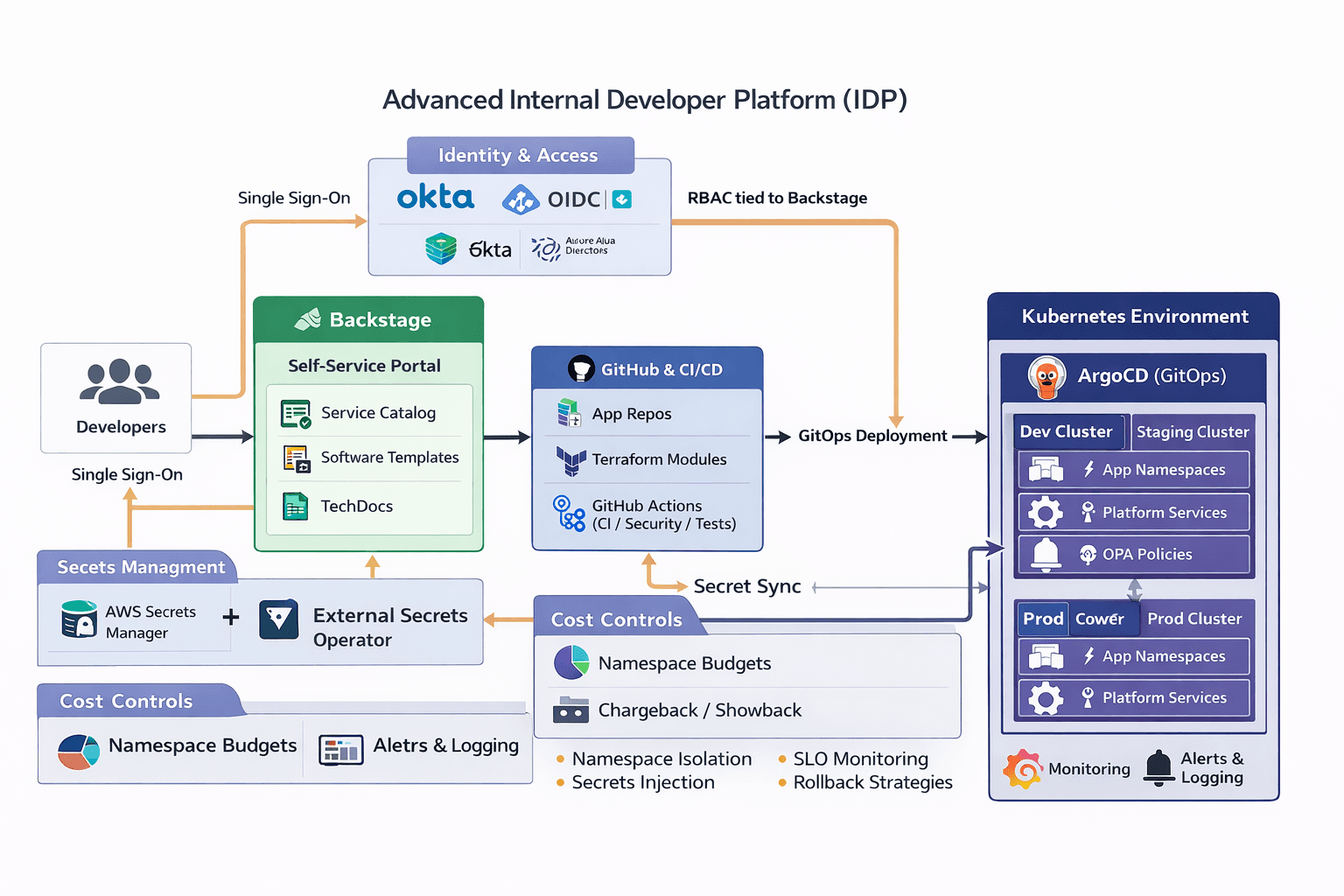Select the AWS Secrets Manager icon
This screenshot has width=1344, height=896.
pos(79,619)
